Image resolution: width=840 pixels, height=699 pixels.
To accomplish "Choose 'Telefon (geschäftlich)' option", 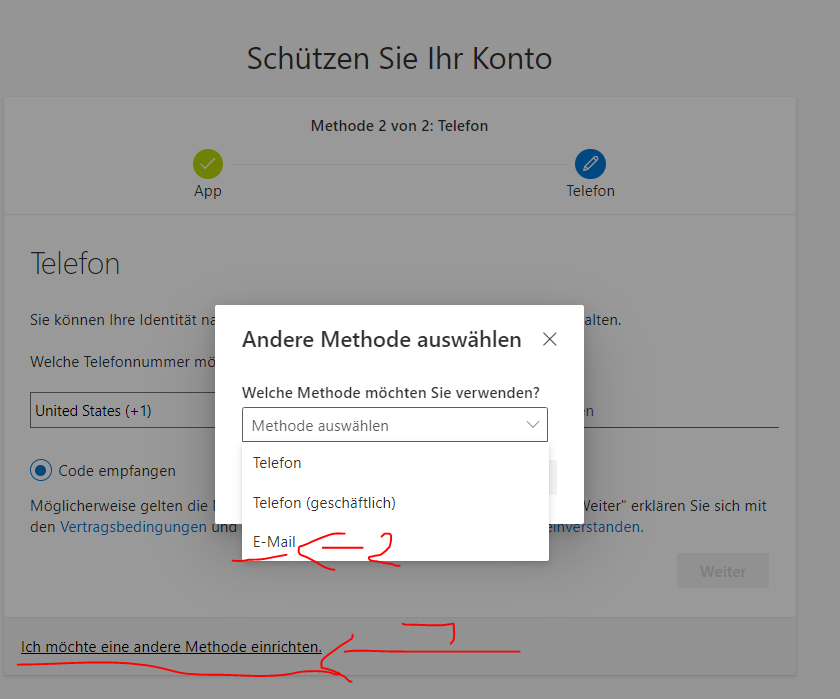I will pyautogui.click(x=324, y=502).
